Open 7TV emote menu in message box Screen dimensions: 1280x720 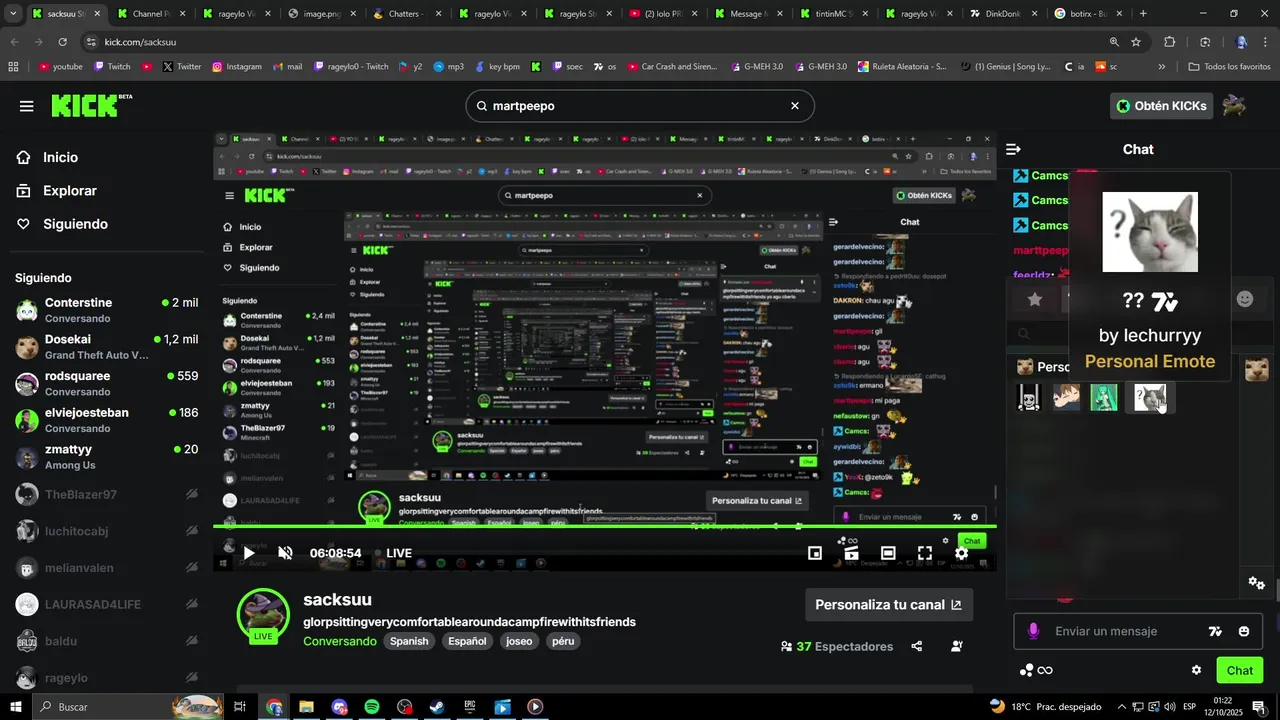(1215, 631)
